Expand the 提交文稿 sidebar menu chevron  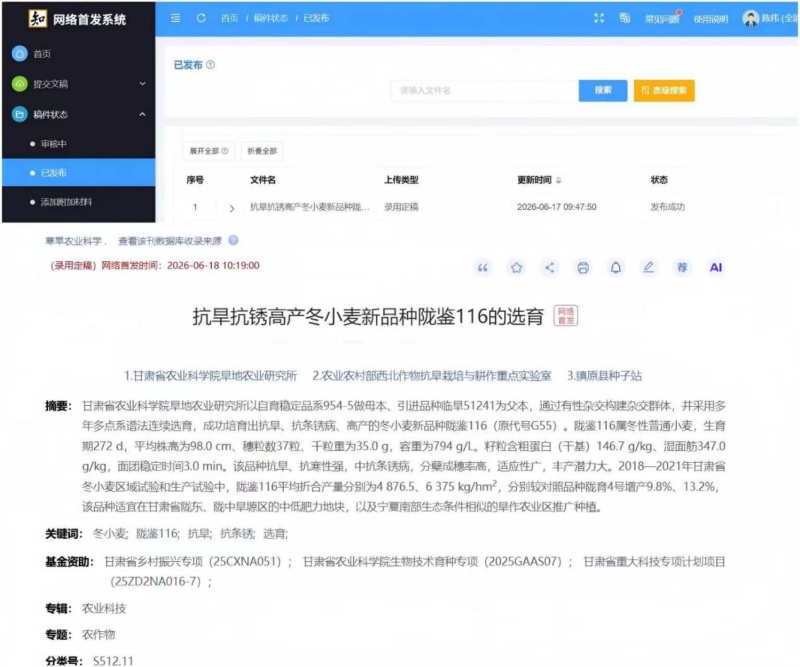coord(143,84)
